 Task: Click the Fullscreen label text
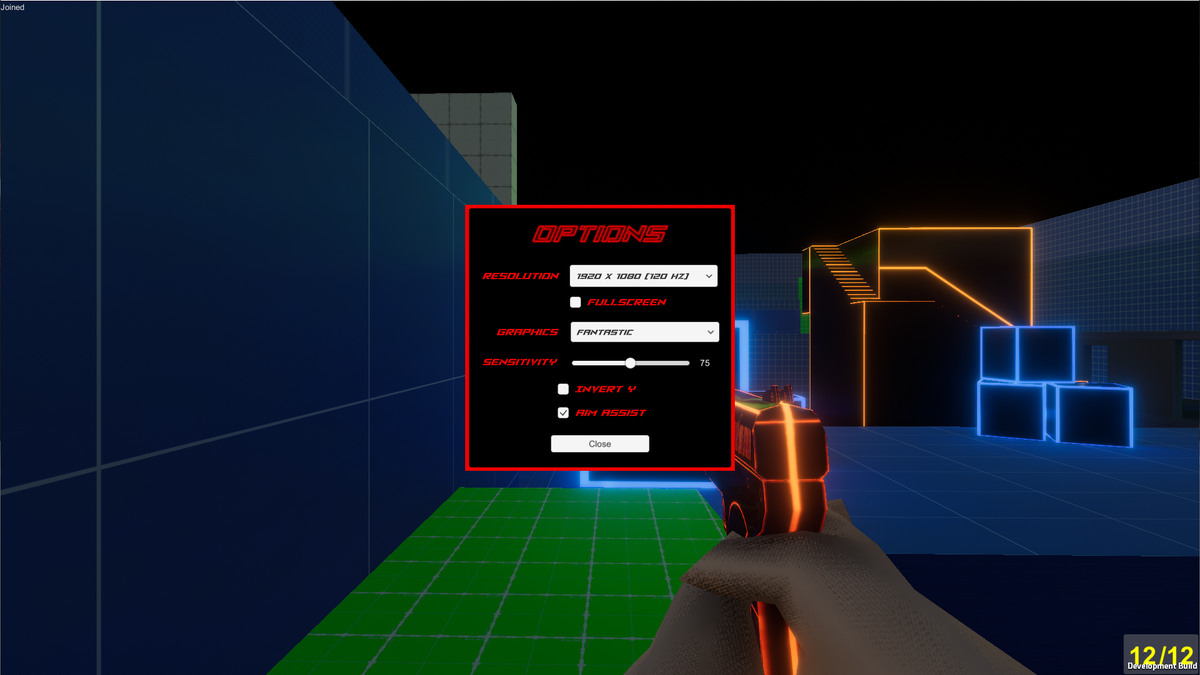[x=627, y=302]
